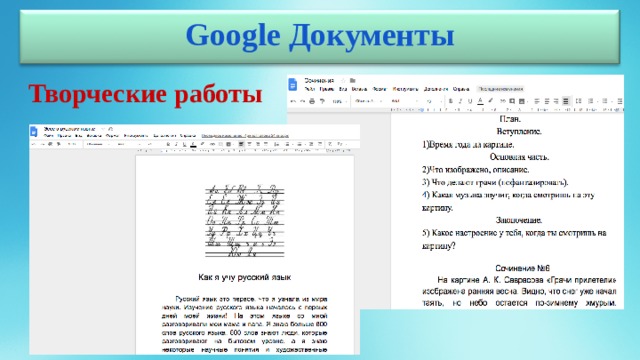Open font size dropdown in Сочинение window
This screenshot has width=640, height=360.
coord(434,101)
